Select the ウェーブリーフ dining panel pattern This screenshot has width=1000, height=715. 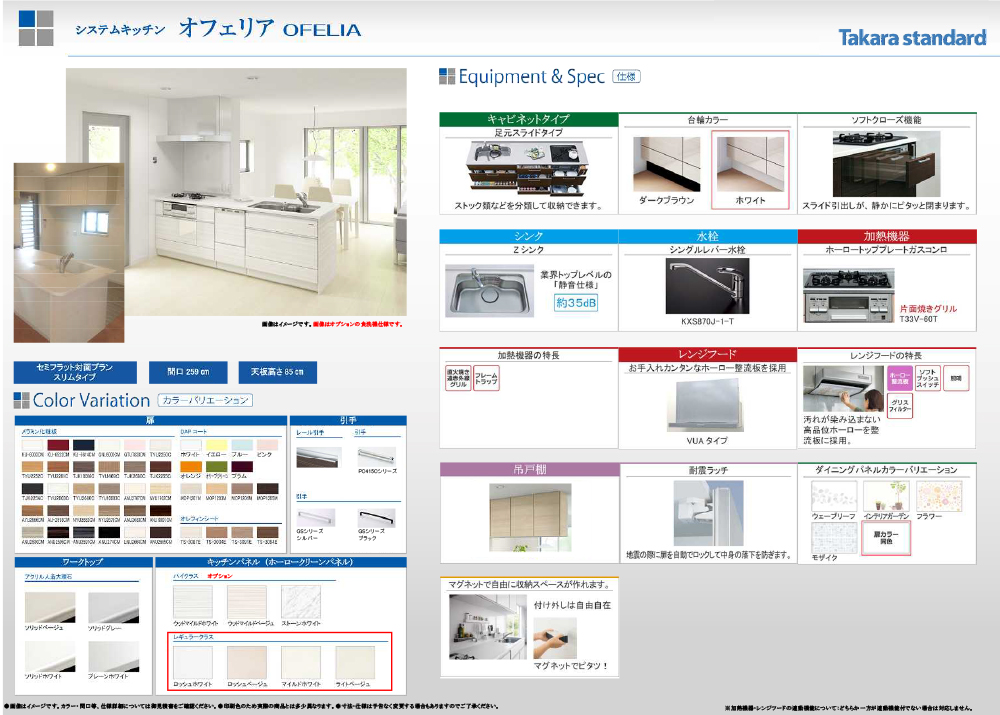tap(834, 497)
